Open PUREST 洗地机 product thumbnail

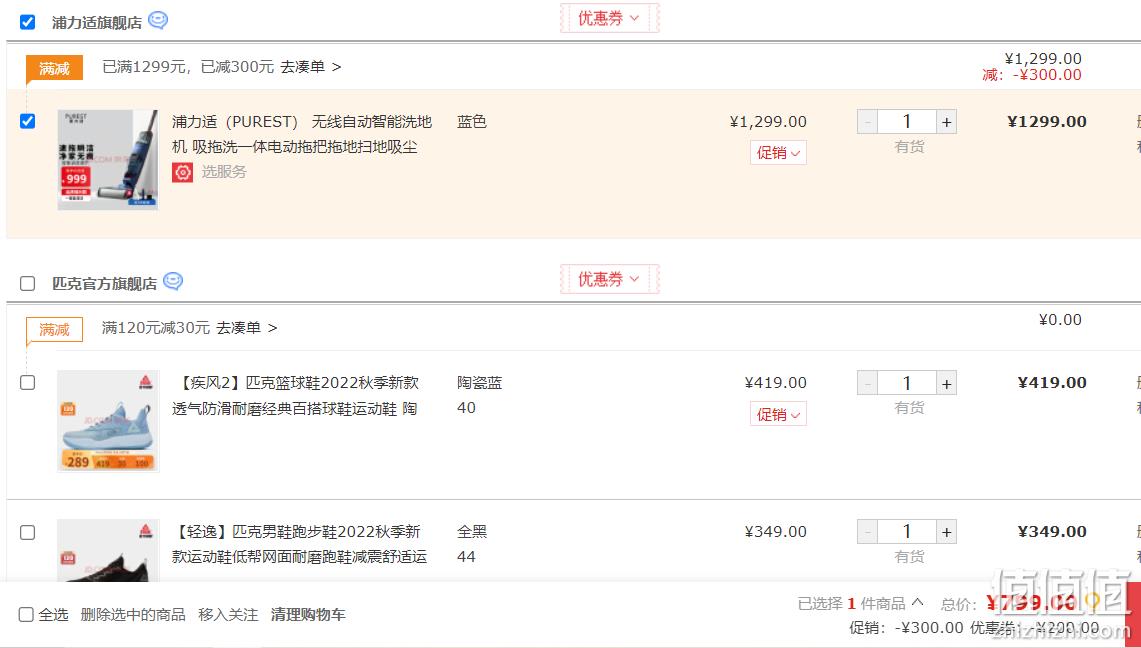click(x=108, y=160)
